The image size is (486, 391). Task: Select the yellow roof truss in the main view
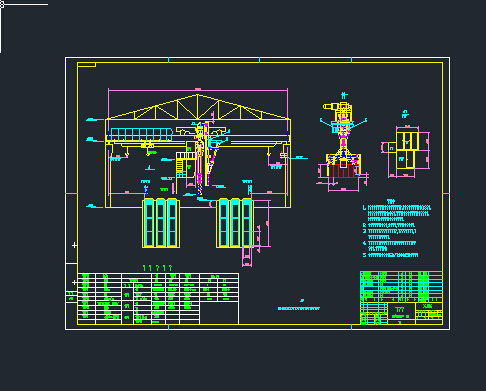pyautogui.click(x=198, y=107)
